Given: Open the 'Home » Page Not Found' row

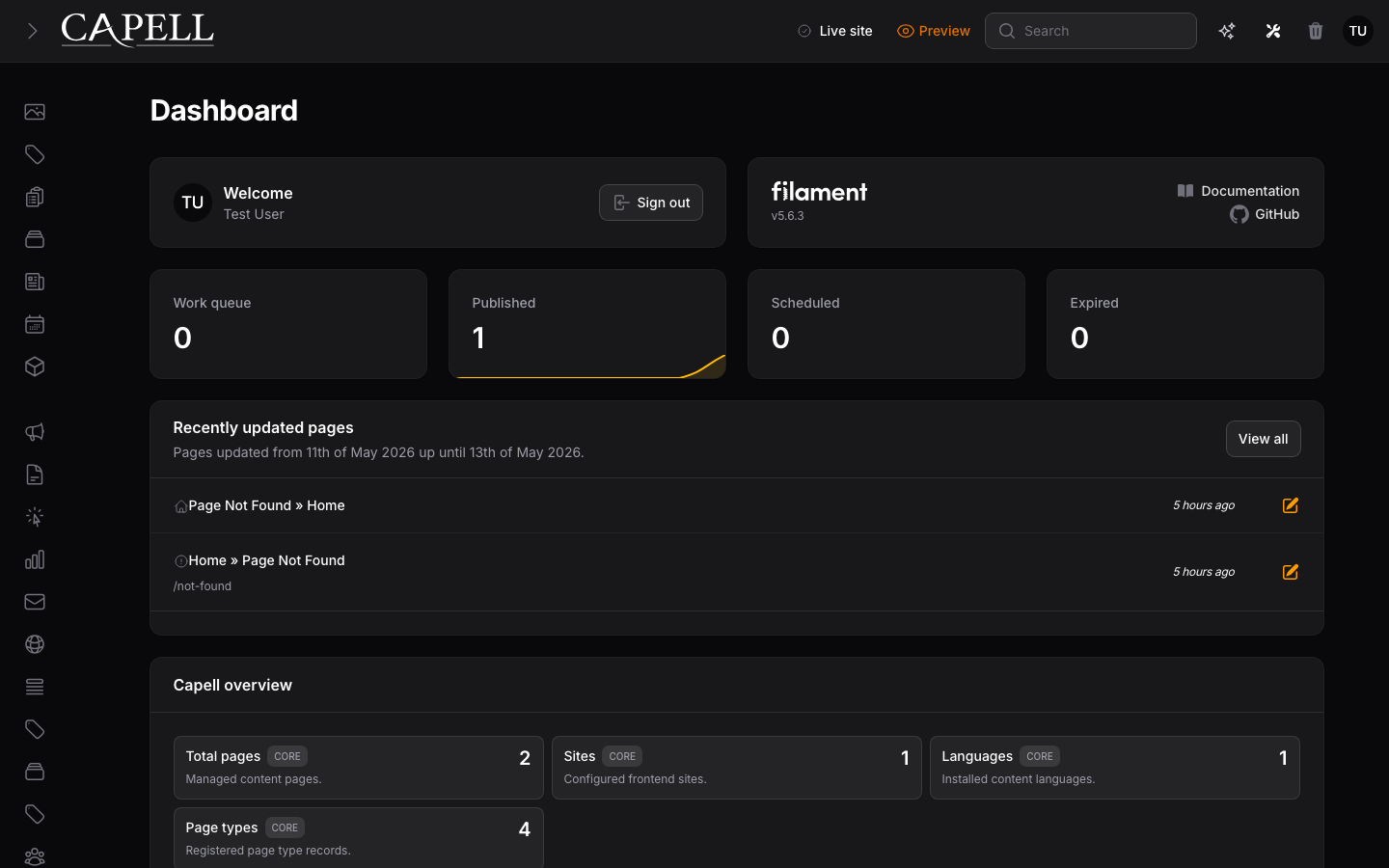Looking at the screenshot, I should (737, 572).
